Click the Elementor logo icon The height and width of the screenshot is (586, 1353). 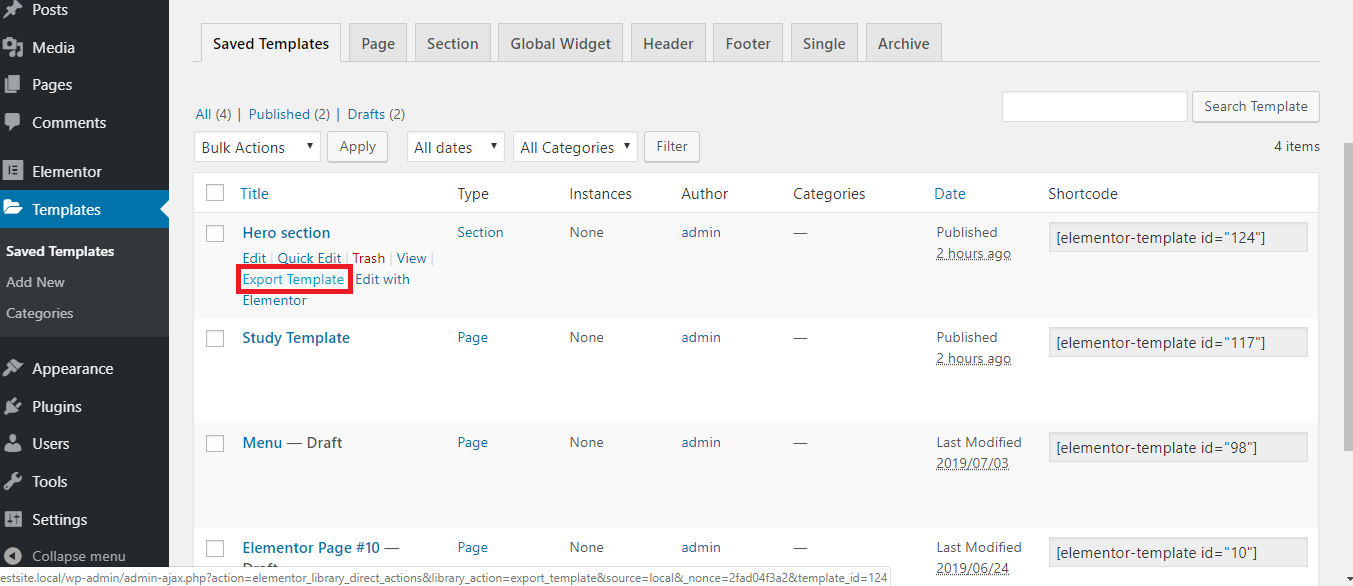(13, 171)
